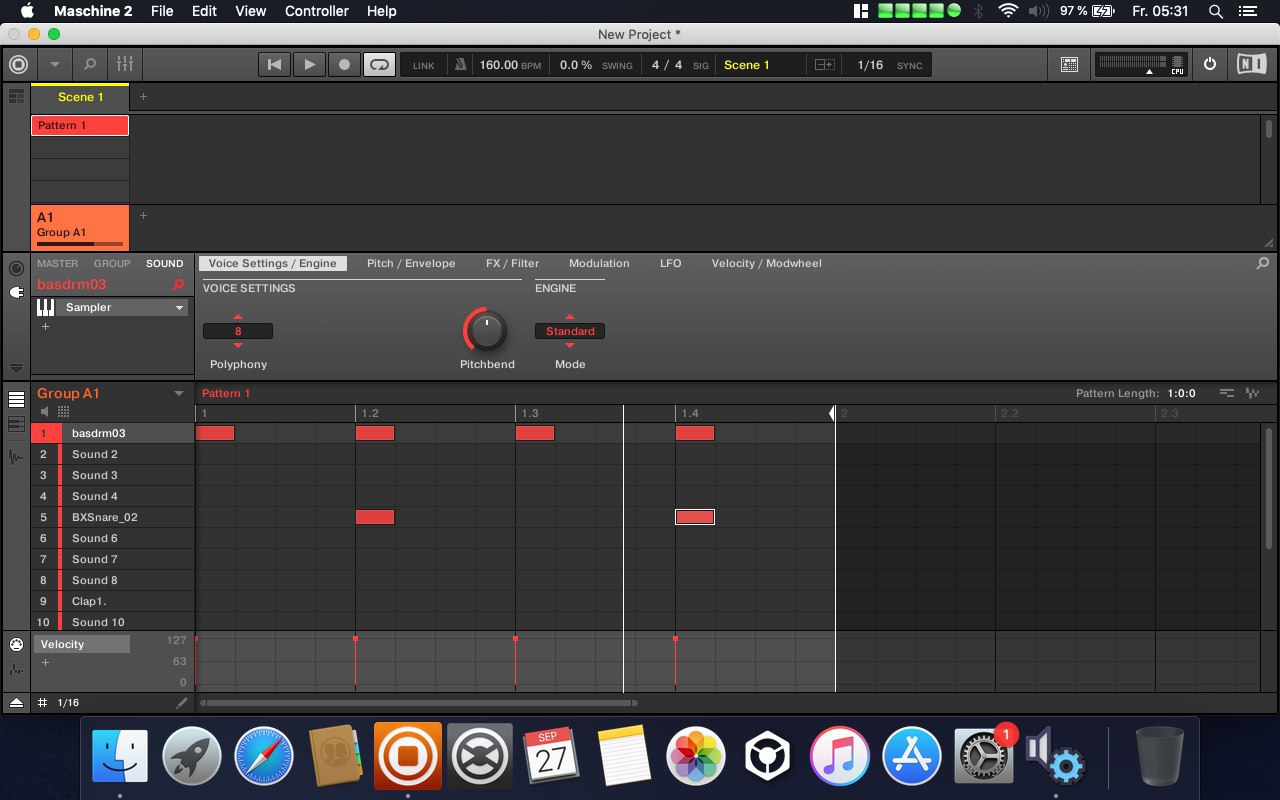1280x800 pixels.
Task: Select Pattern 1 in the arranger
Action: (x=80, y=126)
